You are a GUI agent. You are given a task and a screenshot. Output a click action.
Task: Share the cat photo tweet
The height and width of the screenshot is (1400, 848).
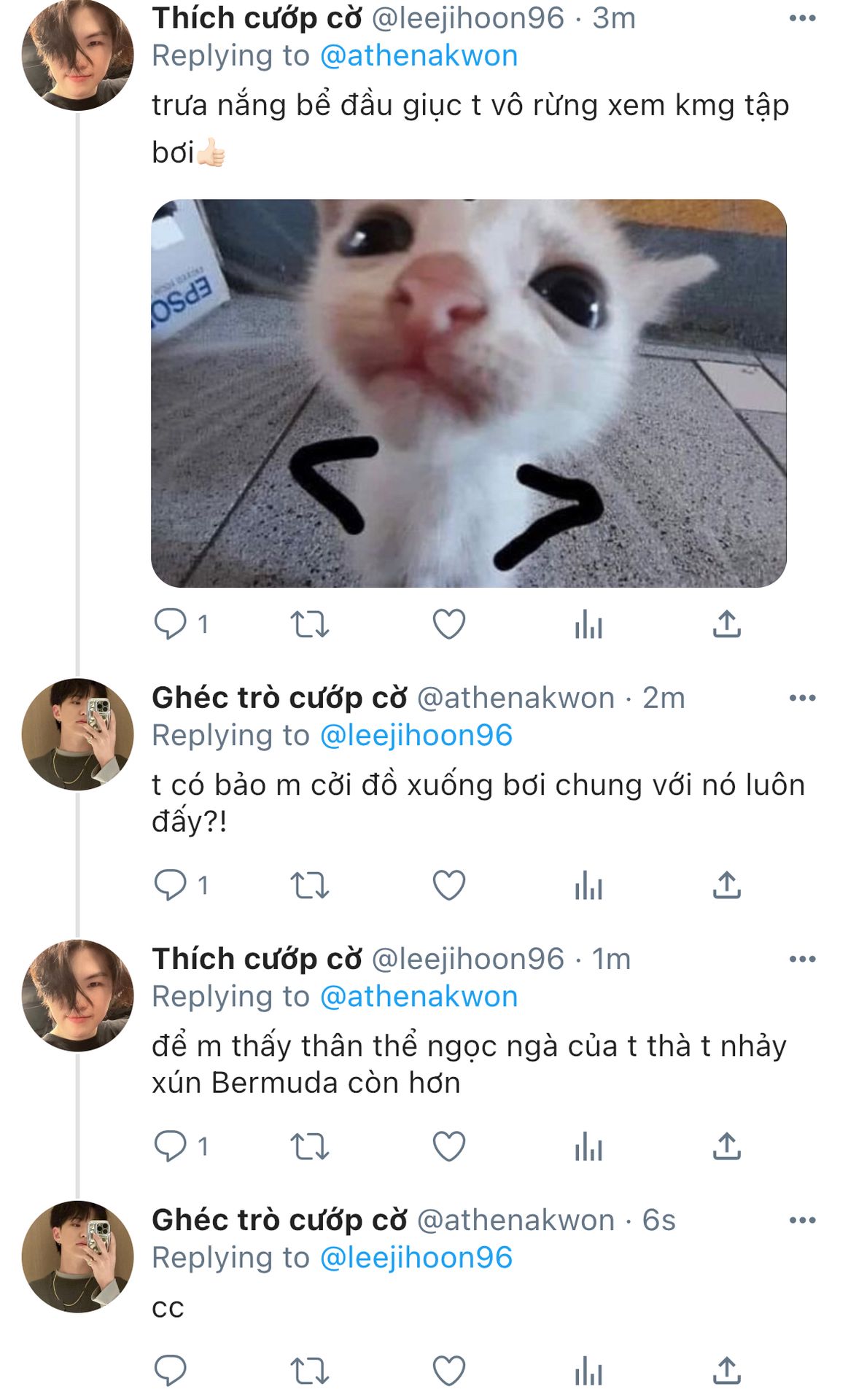[x=726, y=625]
